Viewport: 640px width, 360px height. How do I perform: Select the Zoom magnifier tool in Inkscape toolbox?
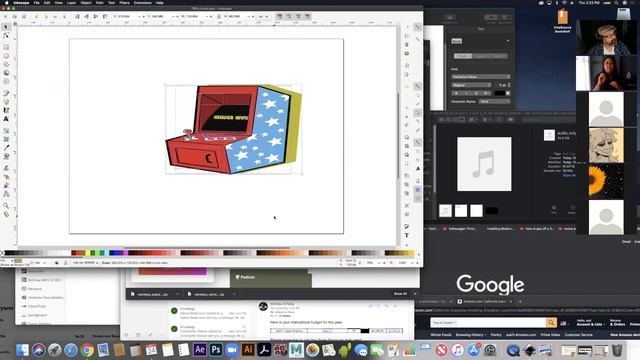pos(6,205)
